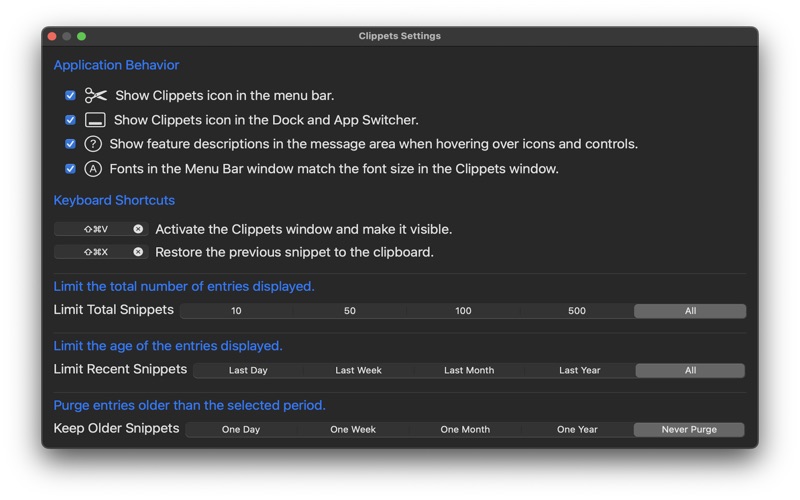Viewport: 800px width, 500px height.
Task: Keep older snippets for One Month
Action: pyautogui.click(x=465, y=430)
